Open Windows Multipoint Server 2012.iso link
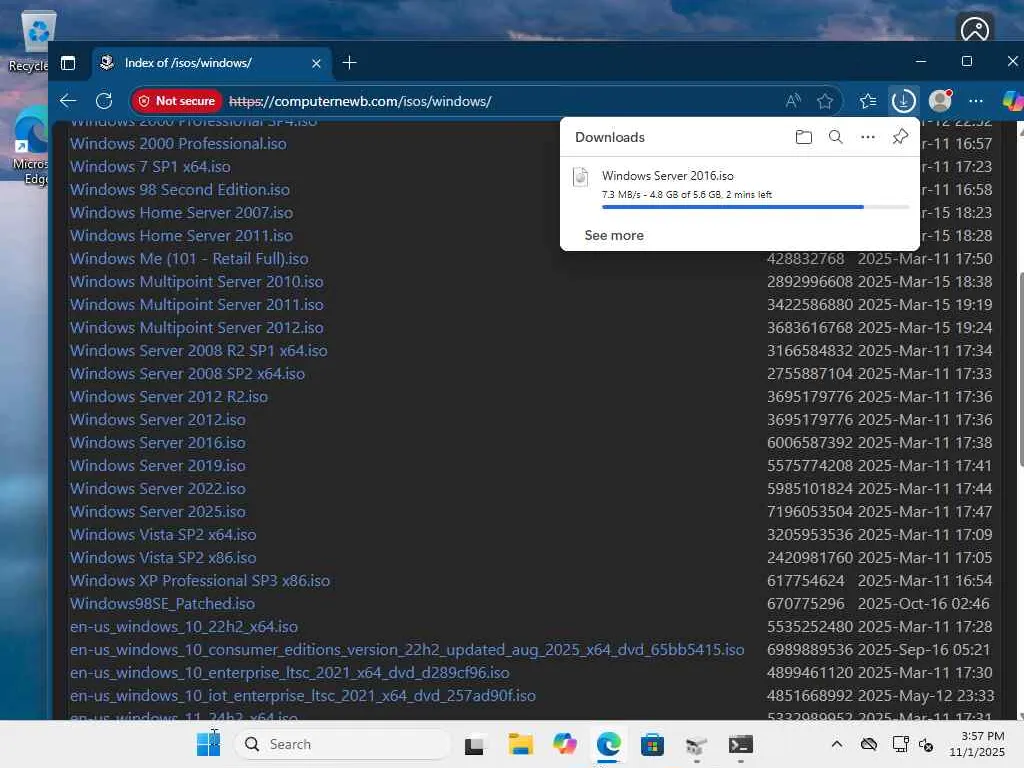Viewport: 1024px width, 768px height. click(197, 327)
